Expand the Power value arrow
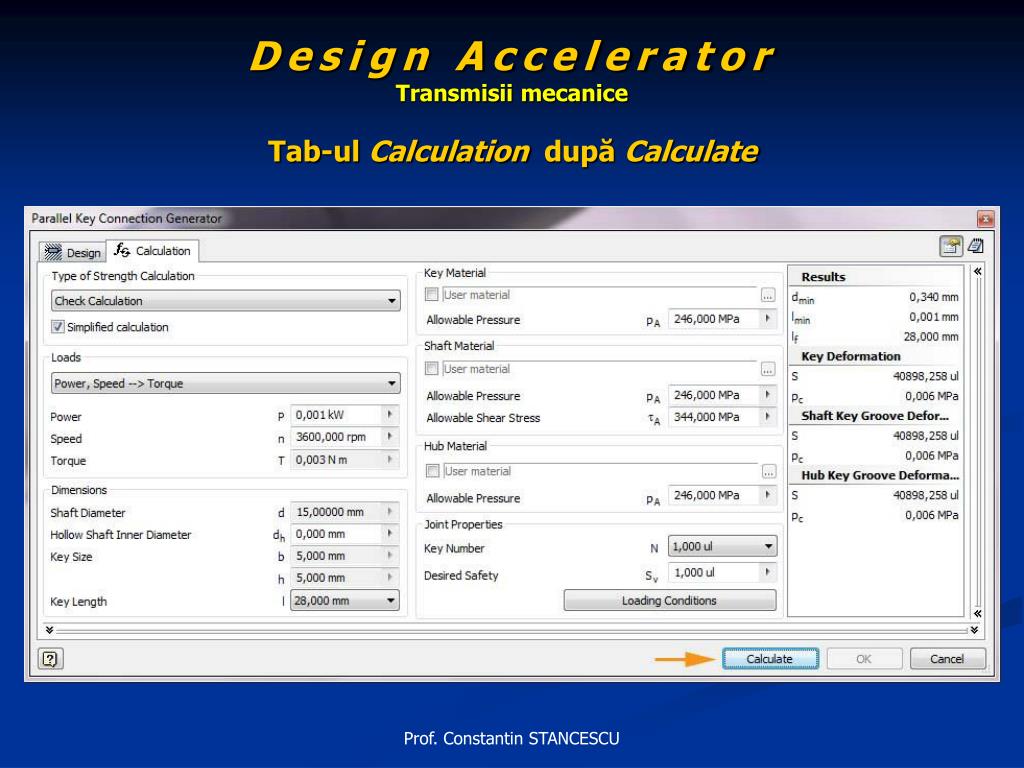 [390, 415]
